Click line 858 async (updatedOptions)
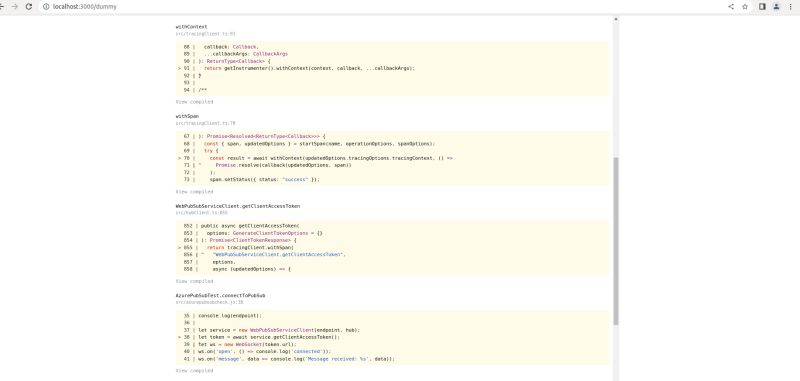Image resolution: width=800 pixels, height=381 pixels. pyautogui.click(x=252, y=269)
